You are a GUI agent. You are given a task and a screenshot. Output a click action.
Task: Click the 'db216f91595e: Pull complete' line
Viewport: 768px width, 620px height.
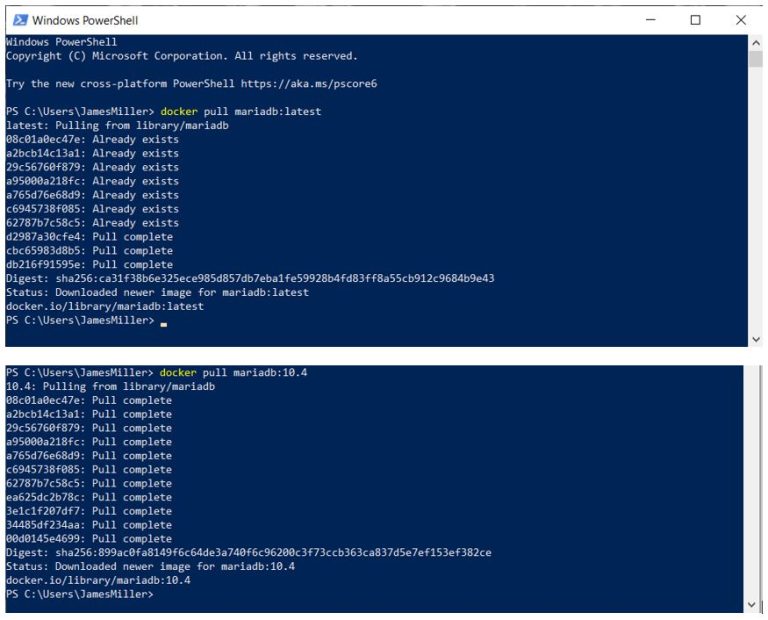[x=89, y=264]
